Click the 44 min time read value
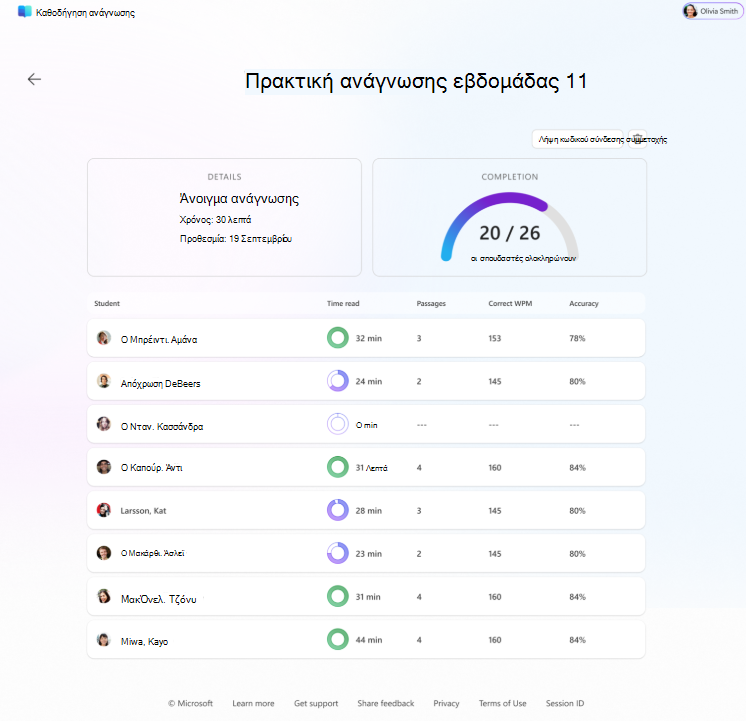 click(x=369, y=640)
